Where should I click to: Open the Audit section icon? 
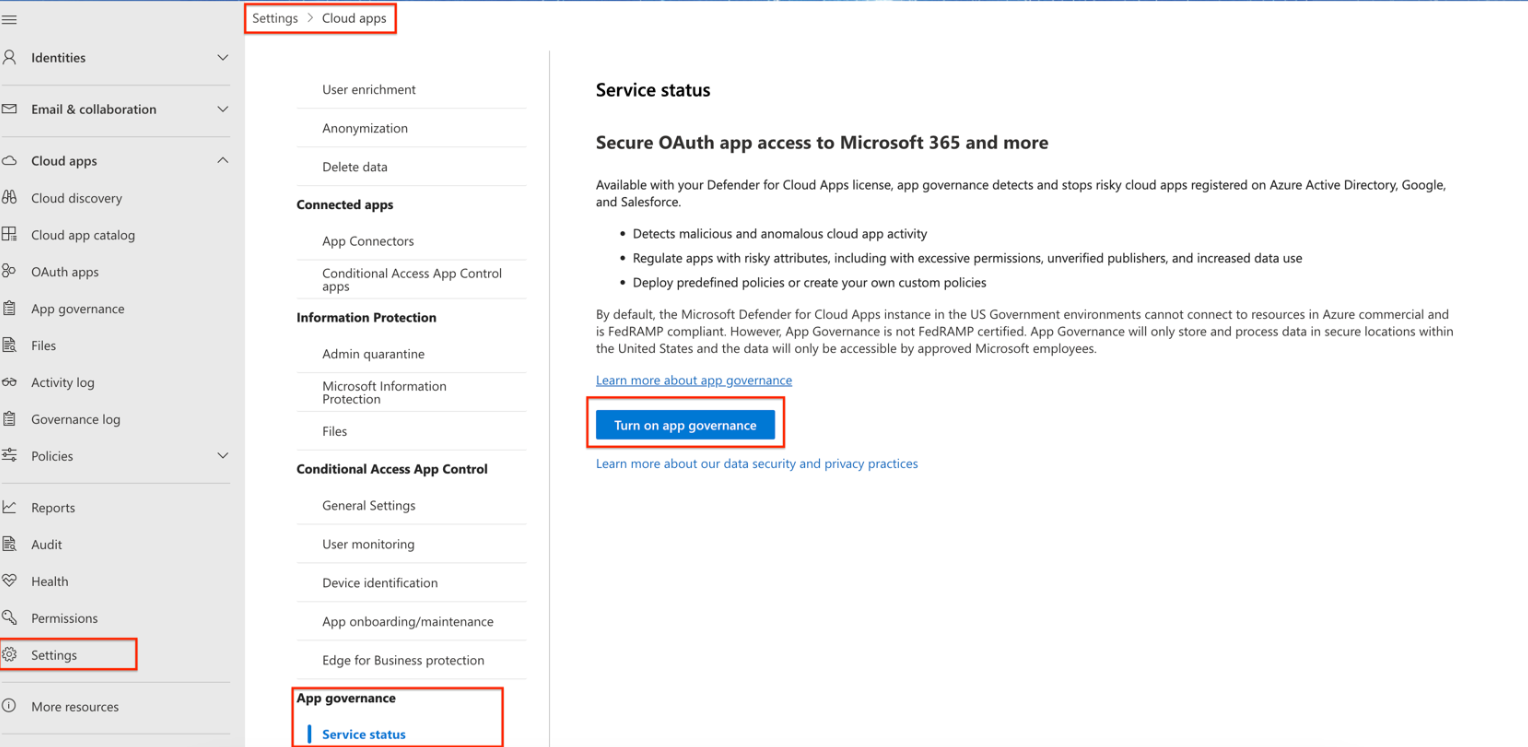click(12, 544)
